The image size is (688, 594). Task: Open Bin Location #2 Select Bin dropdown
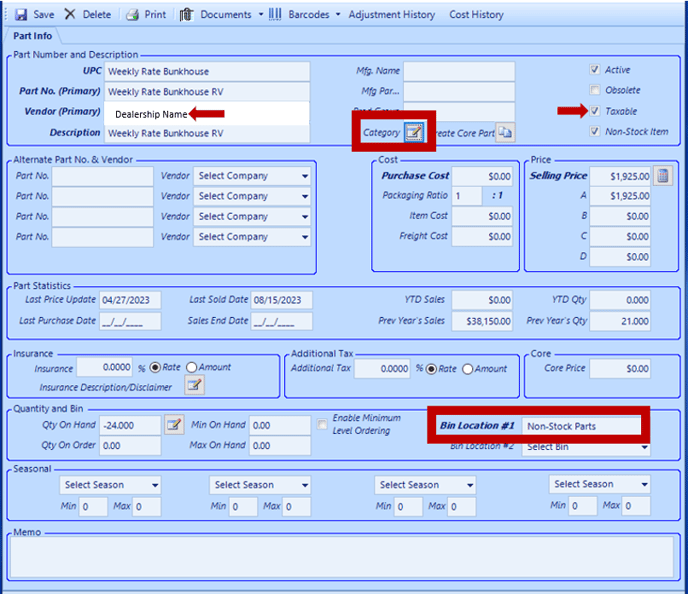pyautogui.click(x=585, y=447)
